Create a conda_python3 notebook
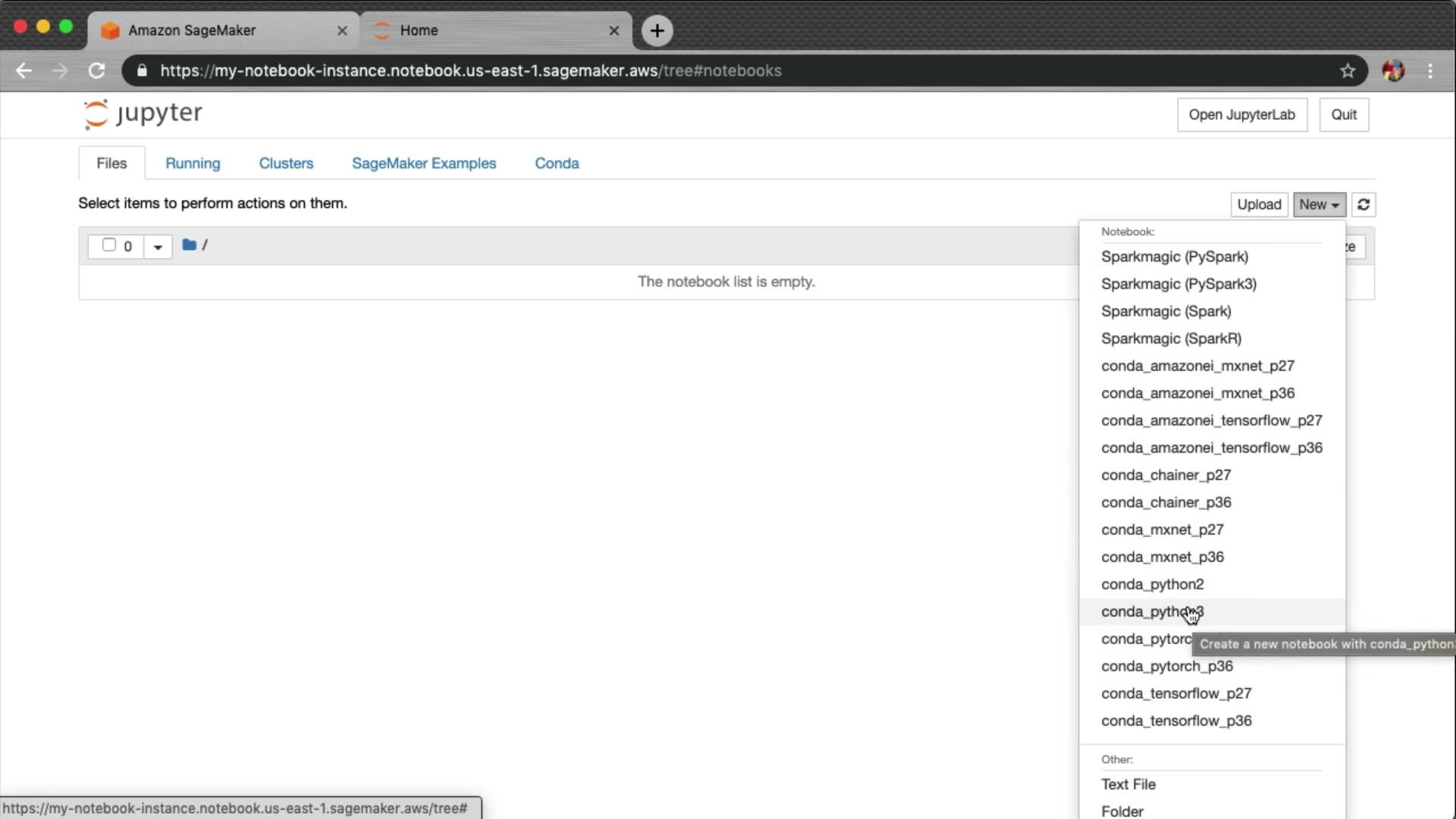 pyautogui.click(x=1151, y=611)
